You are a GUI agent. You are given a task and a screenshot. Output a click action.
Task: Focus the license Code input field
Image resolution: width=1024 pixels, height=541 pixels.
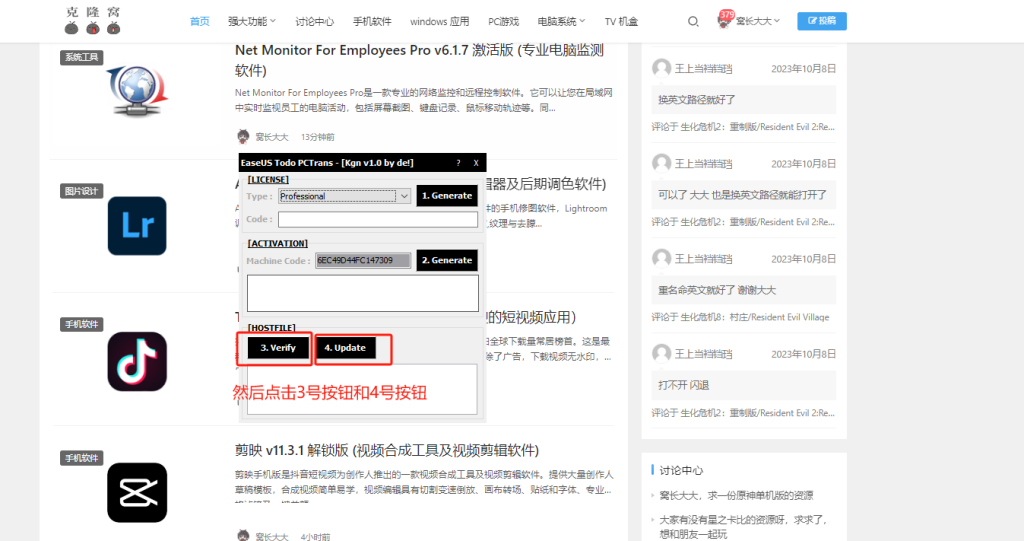pos(378,220)
